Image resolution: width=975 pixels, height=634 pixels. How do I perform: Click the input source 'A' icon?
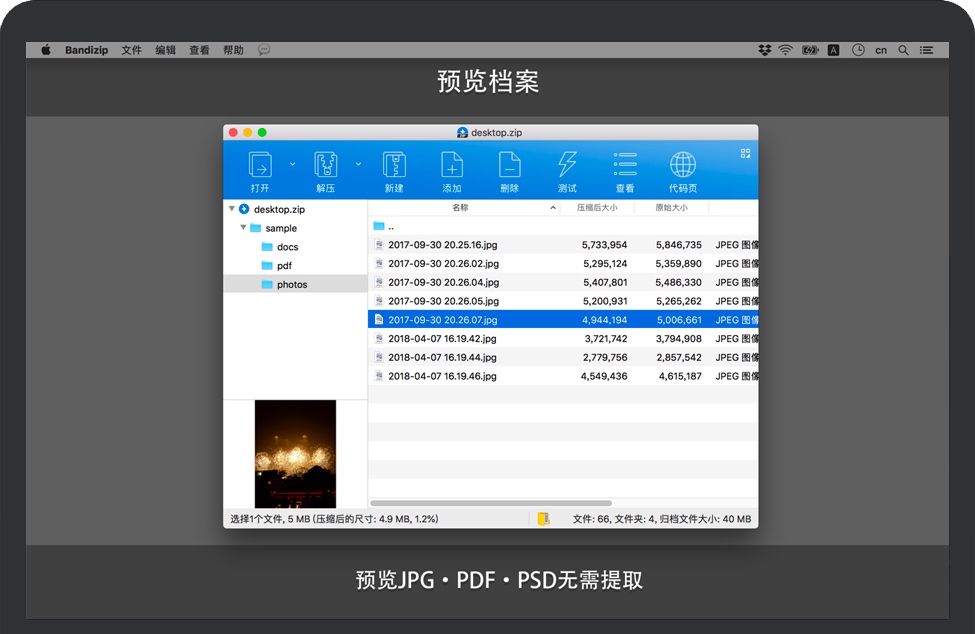pos(834,50)
